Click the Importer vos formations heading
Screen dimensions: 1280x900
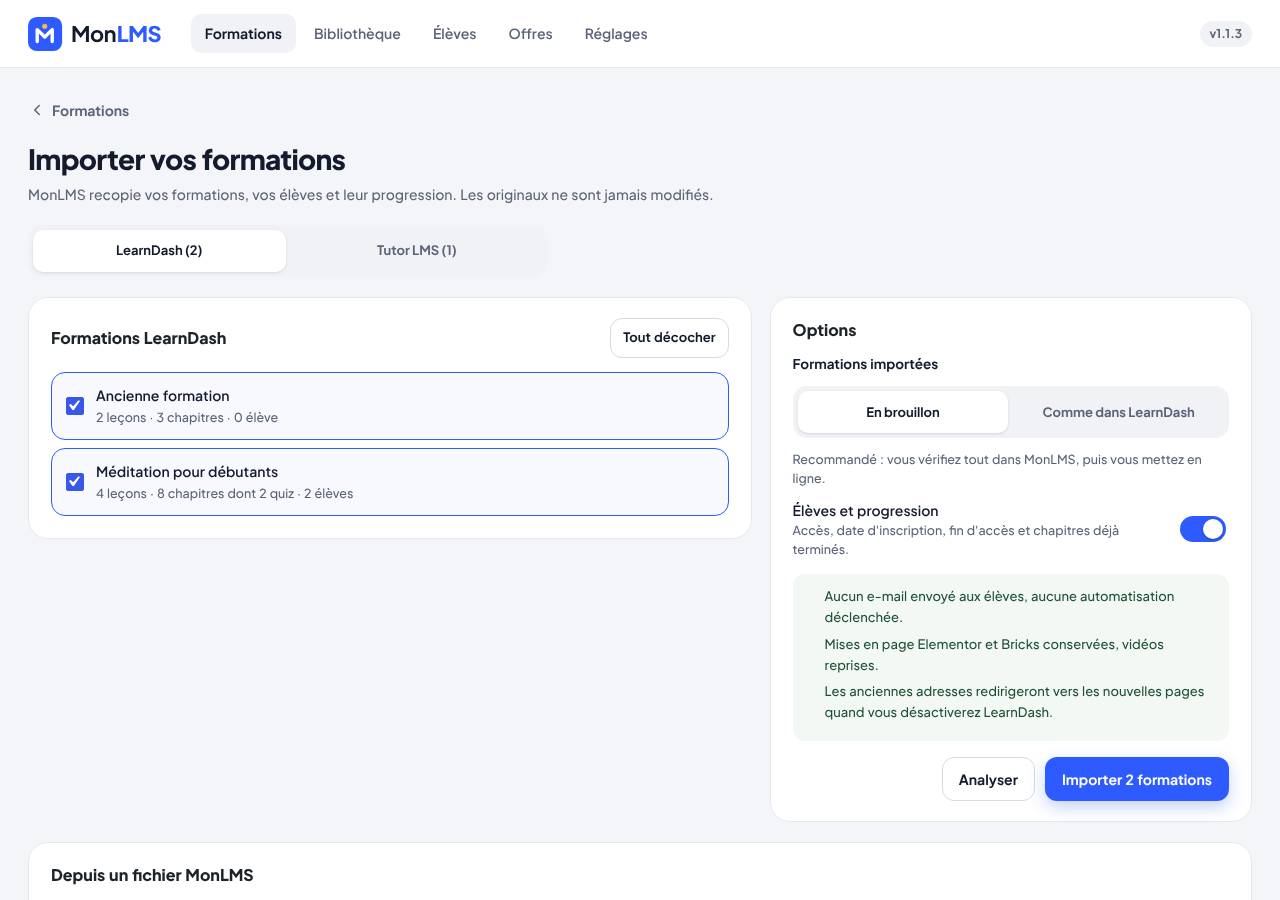tap(187, 160)
